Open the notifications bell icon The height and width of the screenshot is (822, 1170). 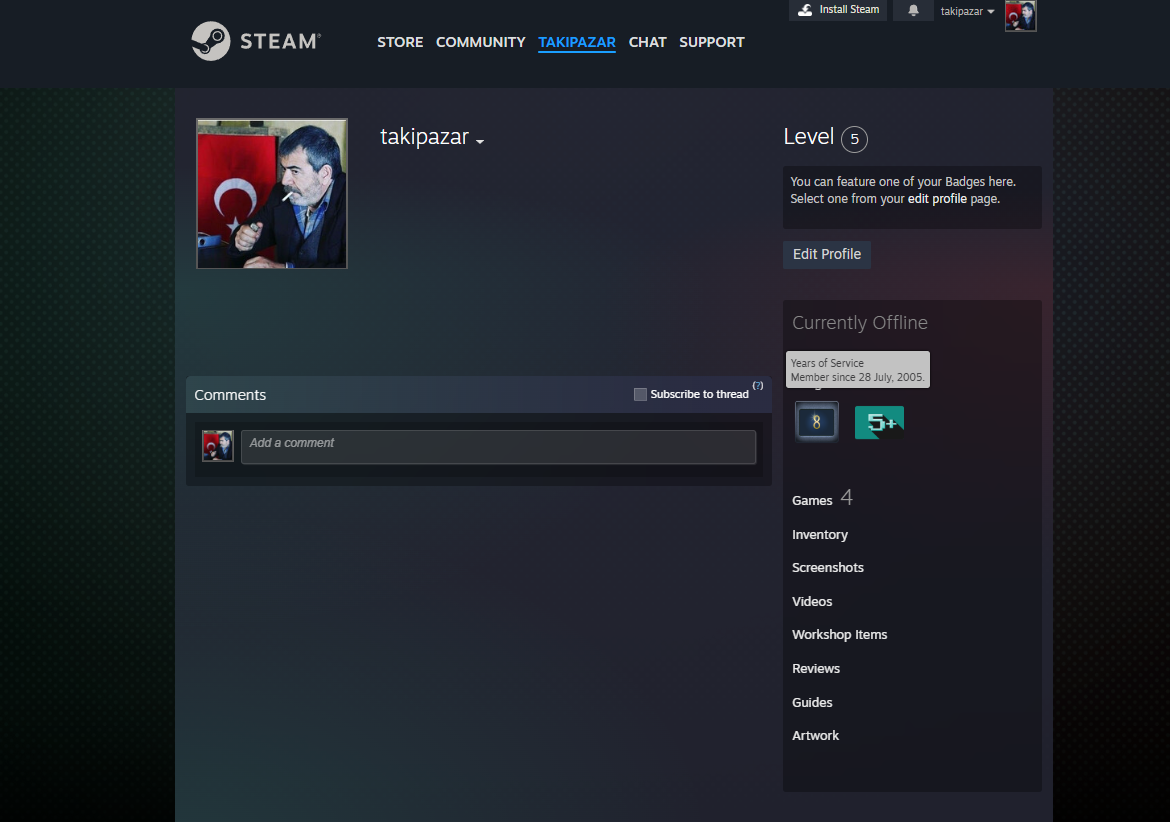913,10
